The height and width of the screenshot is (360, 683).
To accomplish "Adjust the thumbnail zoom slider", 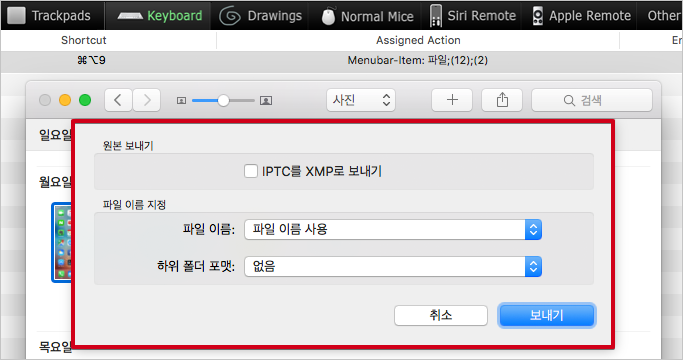I will point(223,101).
